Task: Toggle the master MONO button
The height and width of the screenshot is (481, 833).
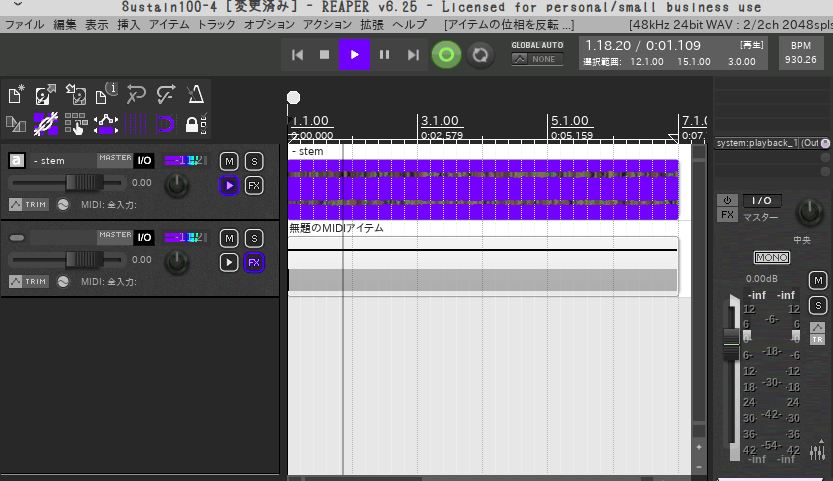Action: coord(772,258)
